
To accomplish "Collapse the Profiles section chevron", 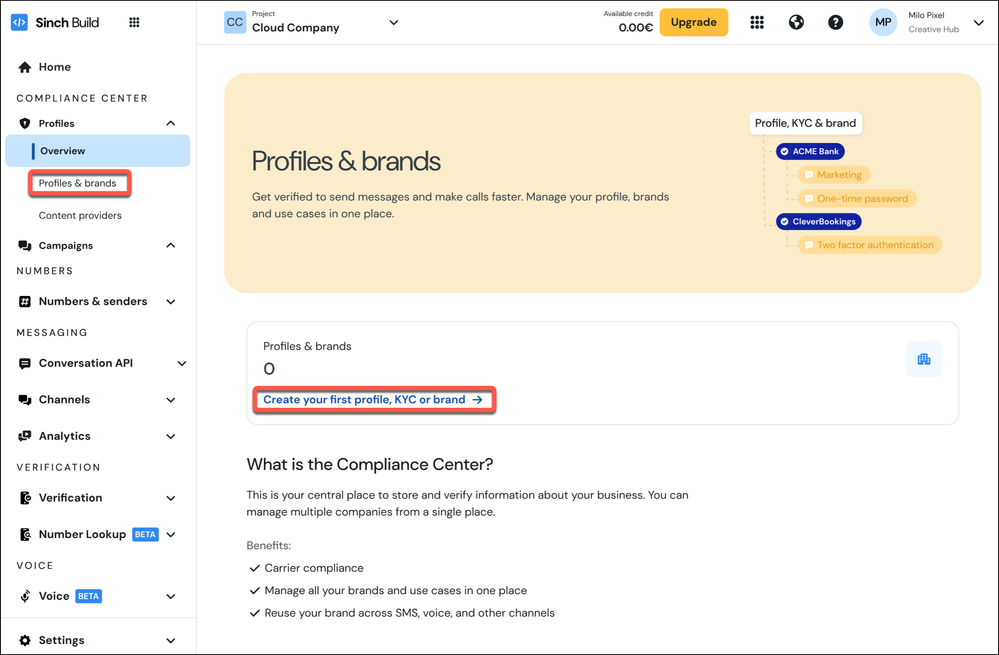I will tap(171, 123).
